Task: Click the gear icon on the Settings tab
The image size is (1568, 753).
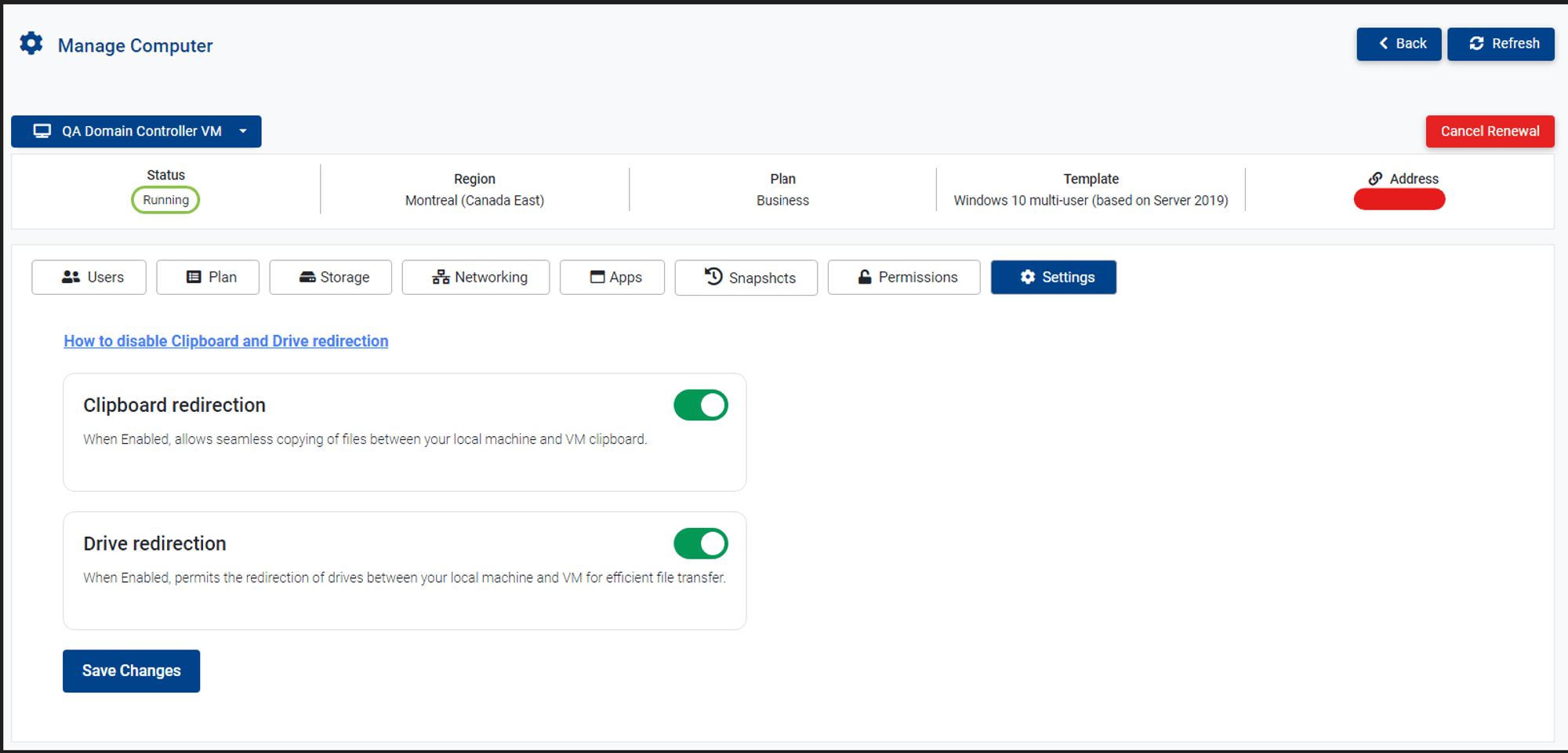Action: [1027, 277]
